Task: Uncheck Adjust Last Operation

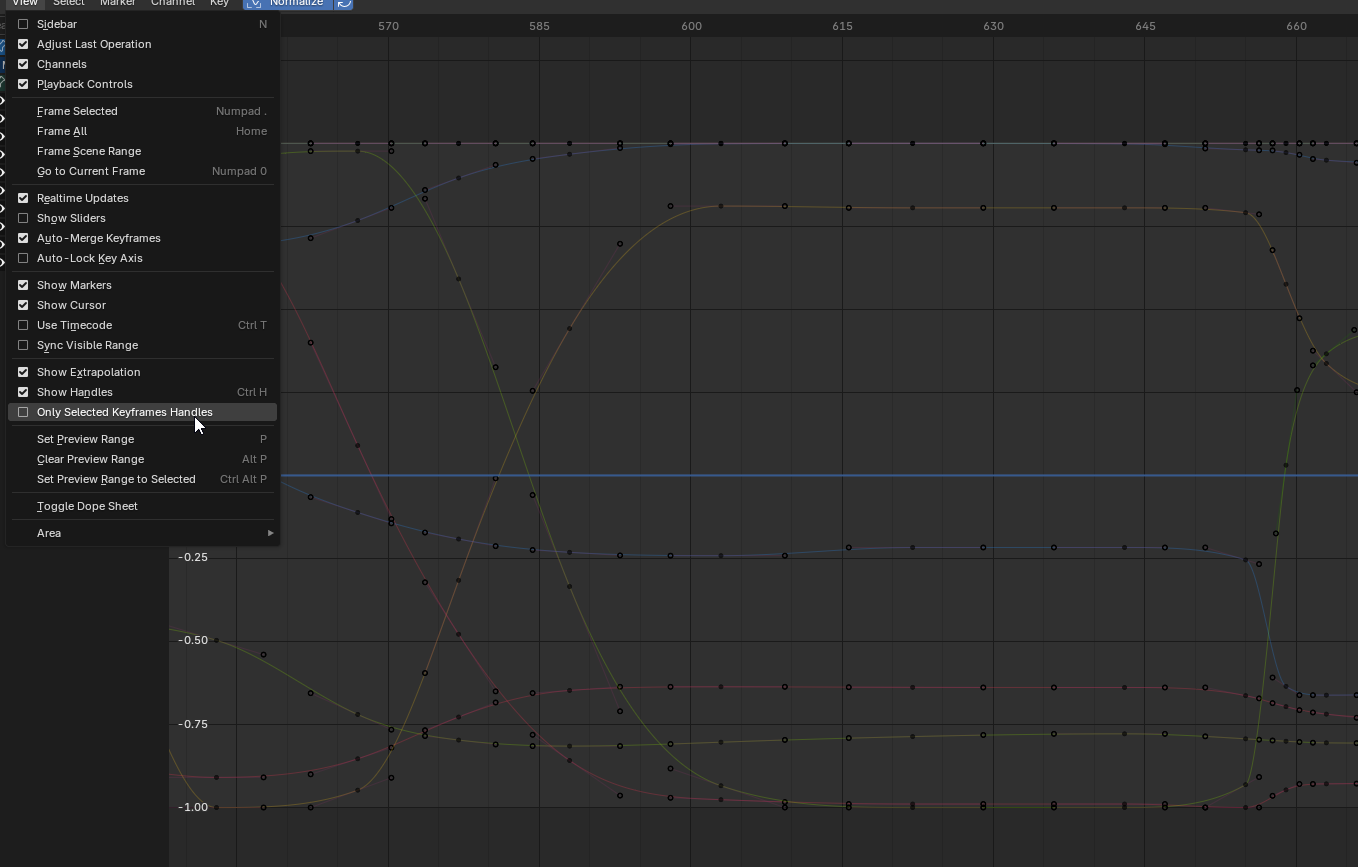Action: click(x=23, y=44)
